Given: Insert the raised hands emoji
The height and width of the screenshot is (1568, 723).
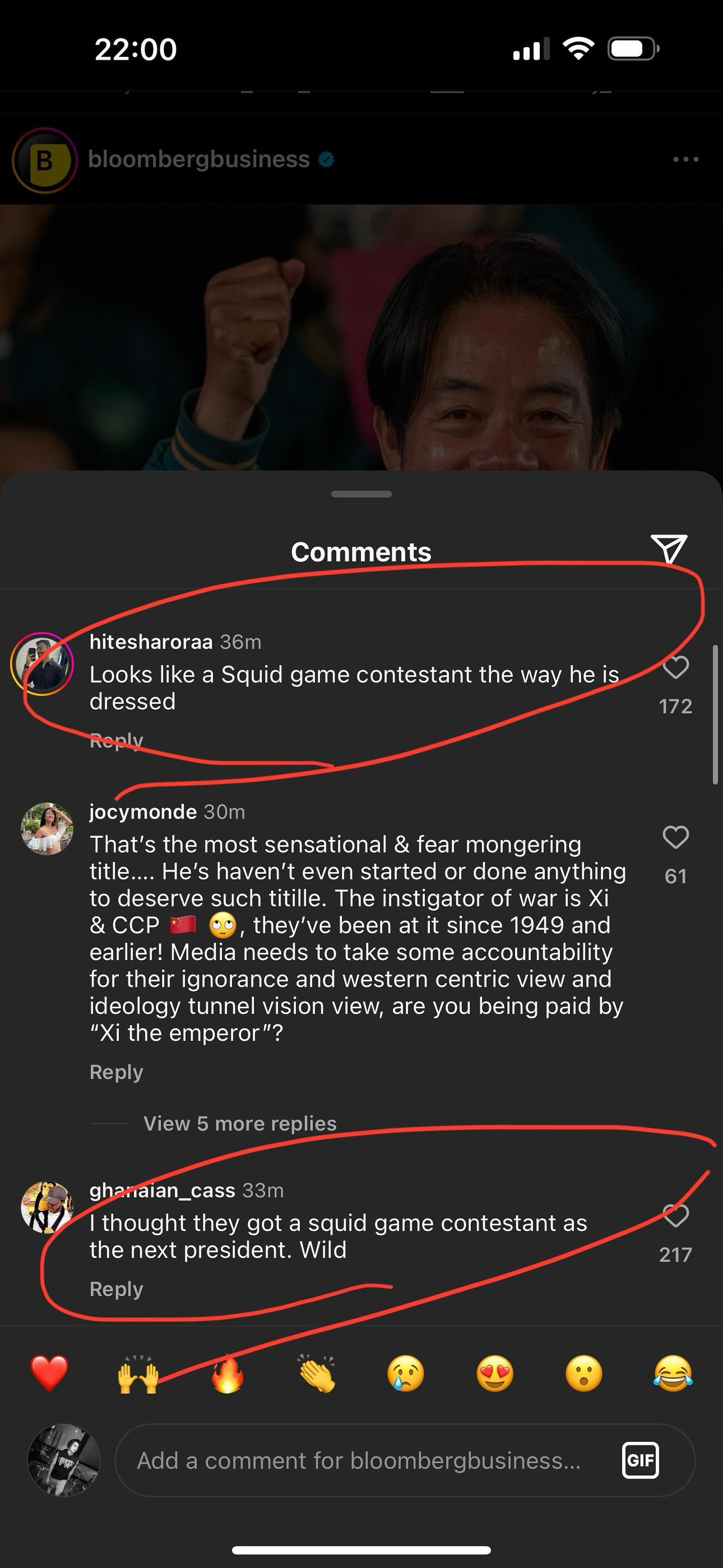Looking at the screenshot, I should (x=138, y=1374).
